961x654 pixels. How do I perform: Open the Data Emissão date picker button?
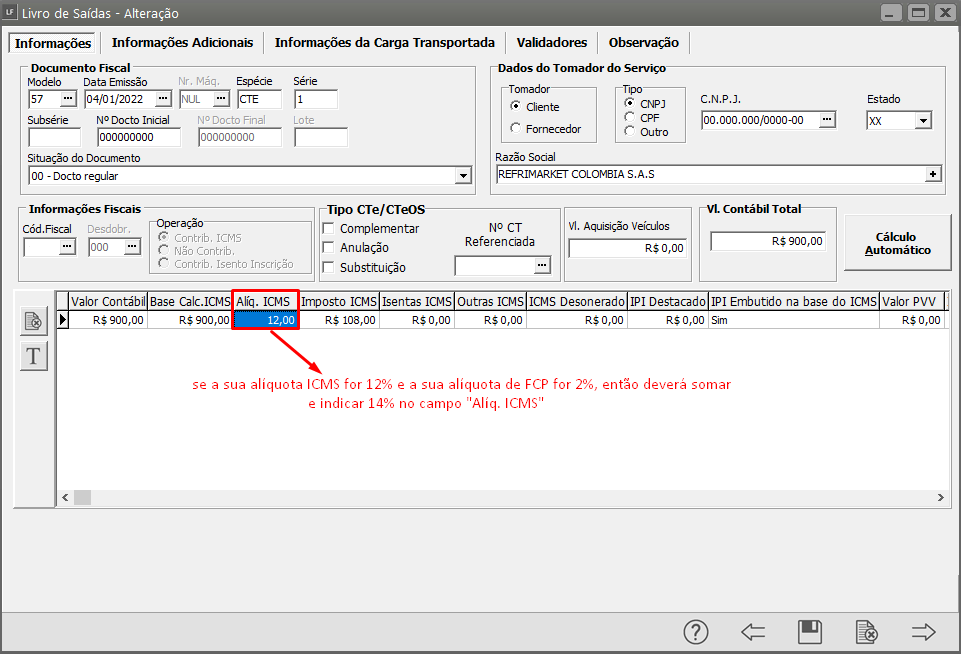pyautogui.click(x=163, y=99)
